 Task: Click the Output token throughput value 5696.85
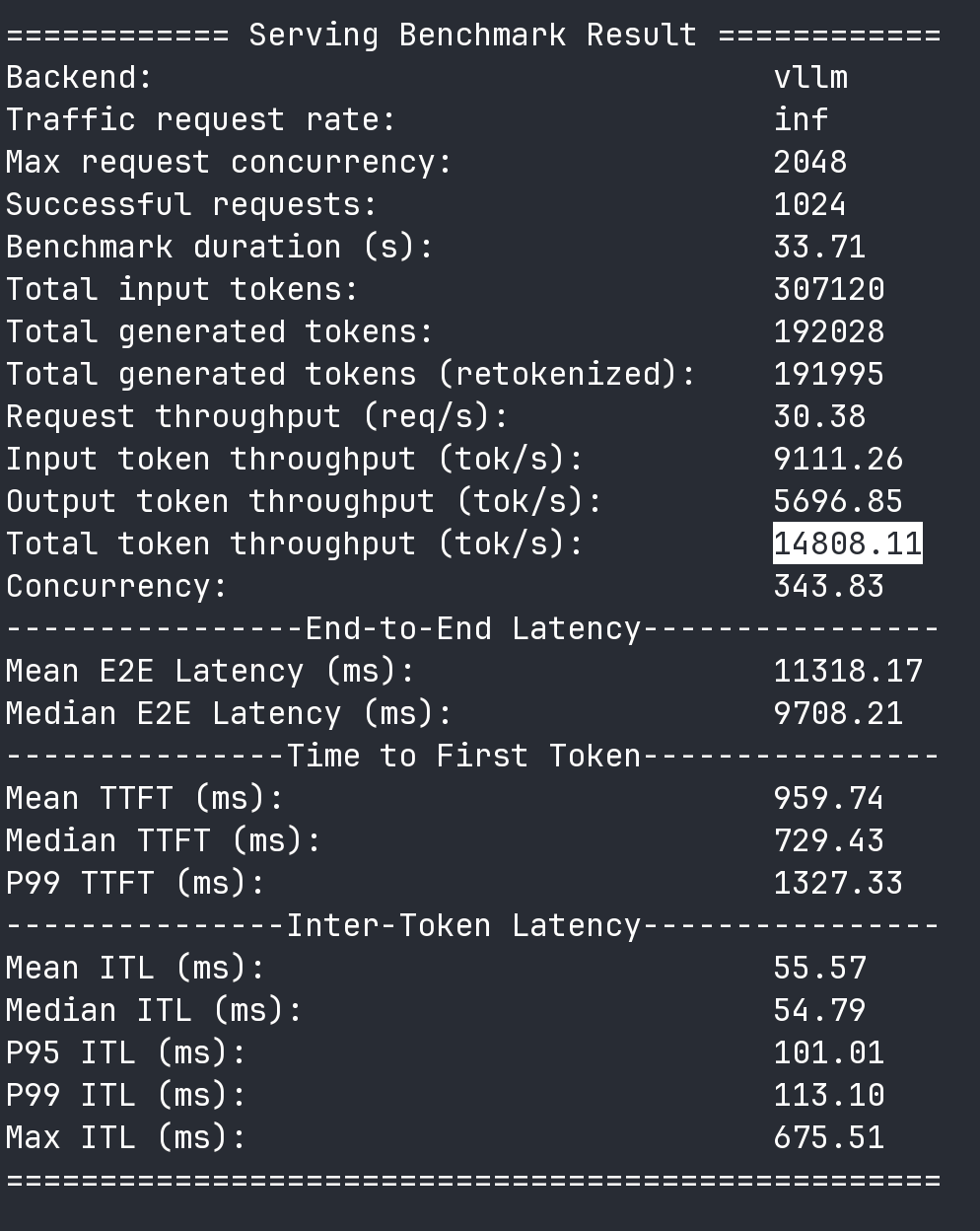point(838,501)
